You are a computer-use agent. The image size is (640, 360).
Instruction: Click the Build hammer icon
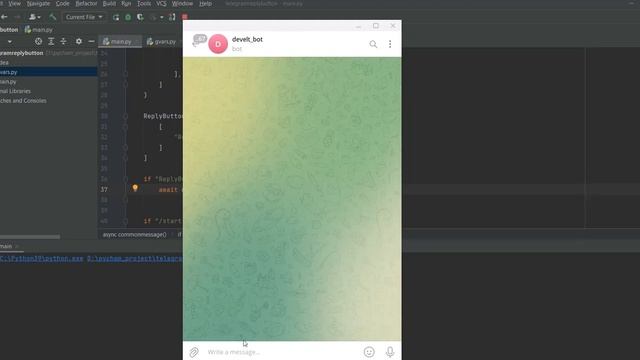click(x=53, y=17)
